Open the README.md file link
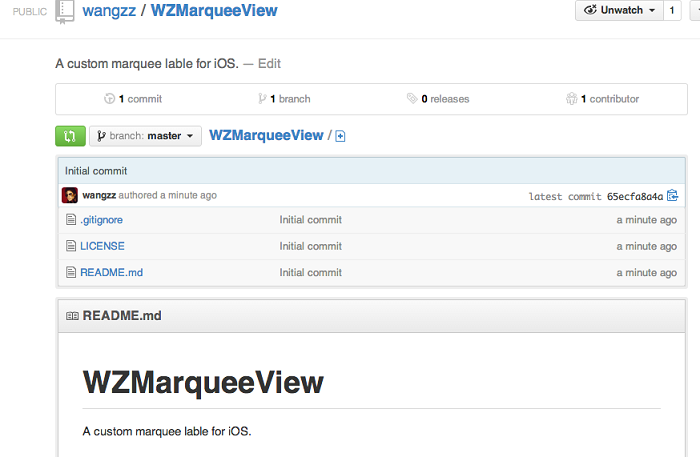The image size is (700, 457). click(x=112, y=273)
